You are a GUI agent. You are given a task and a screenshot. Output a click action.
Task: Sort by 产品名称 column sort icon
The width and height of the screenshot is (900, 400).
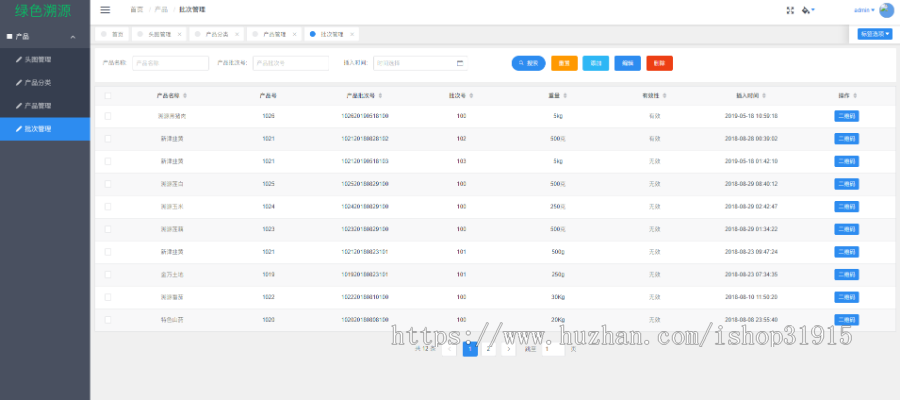[185, 96]
